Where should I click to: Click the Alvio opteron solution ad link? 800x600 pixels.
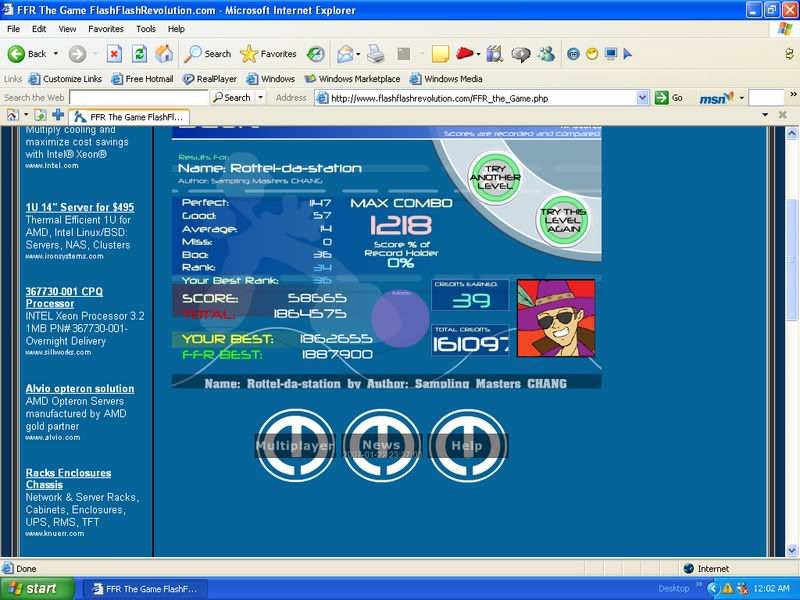coord(80,388)
